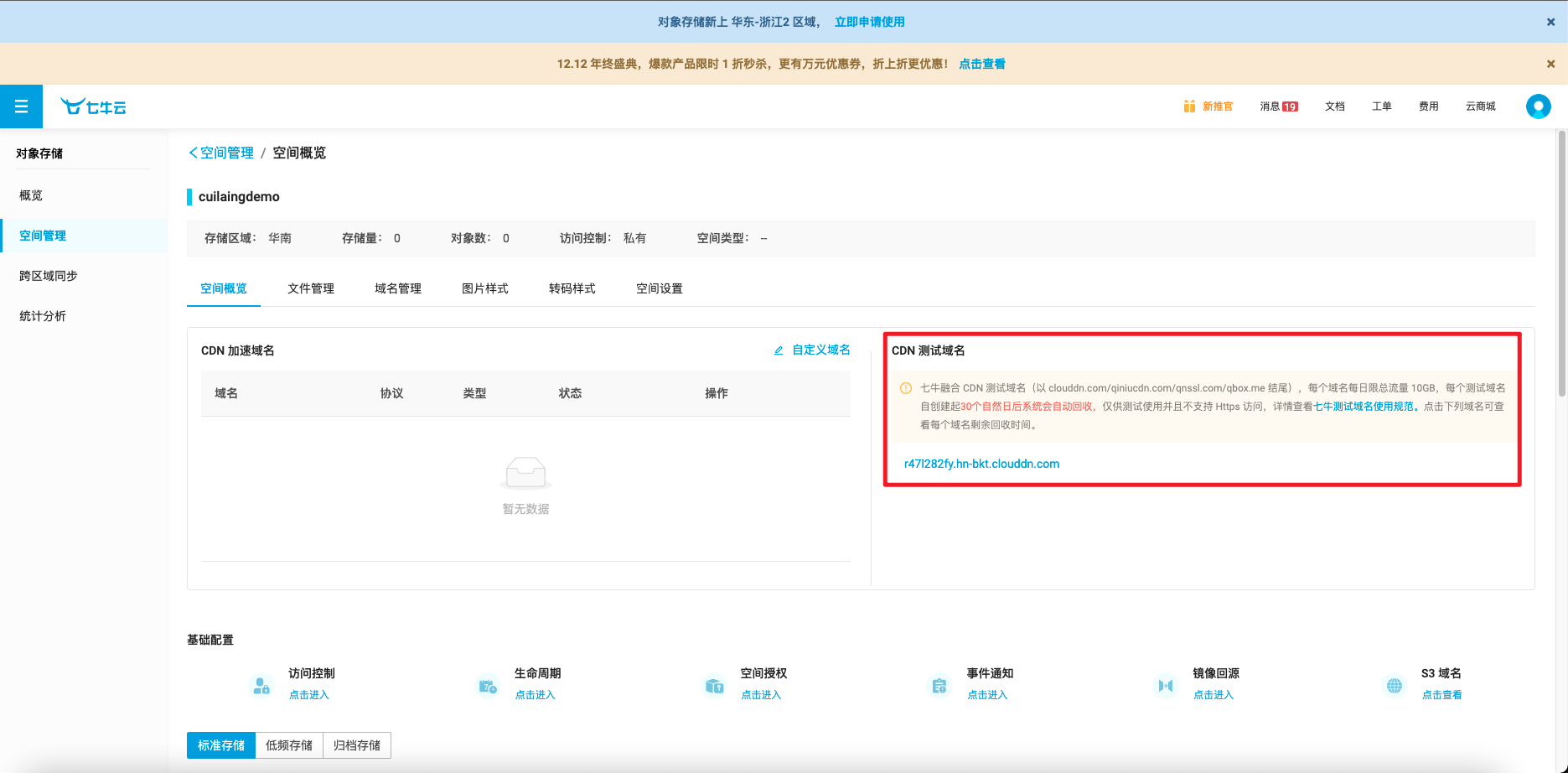Click the 域名 column header

226,393
